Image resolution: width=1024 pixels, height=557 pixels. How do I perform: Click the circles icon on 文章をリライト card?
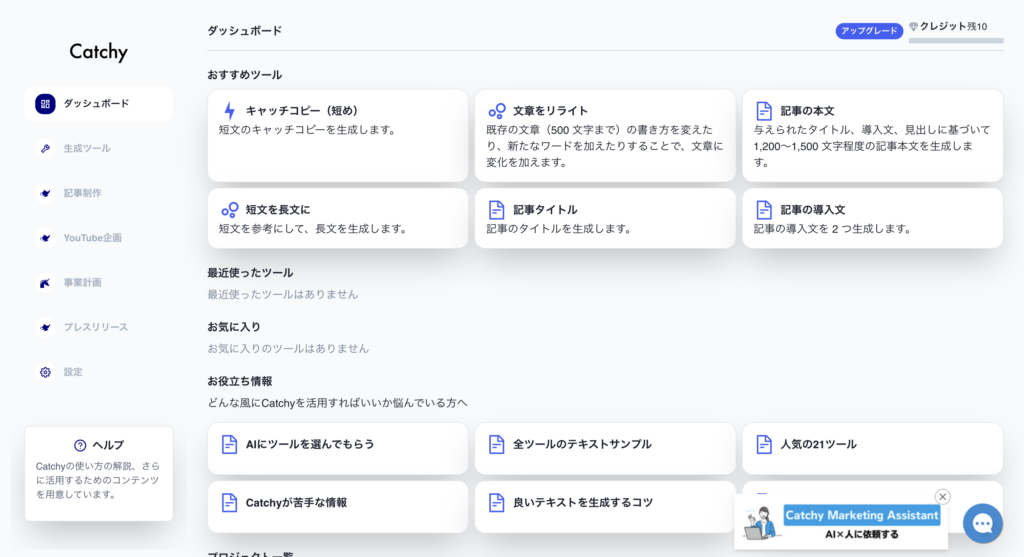point(497,110)
